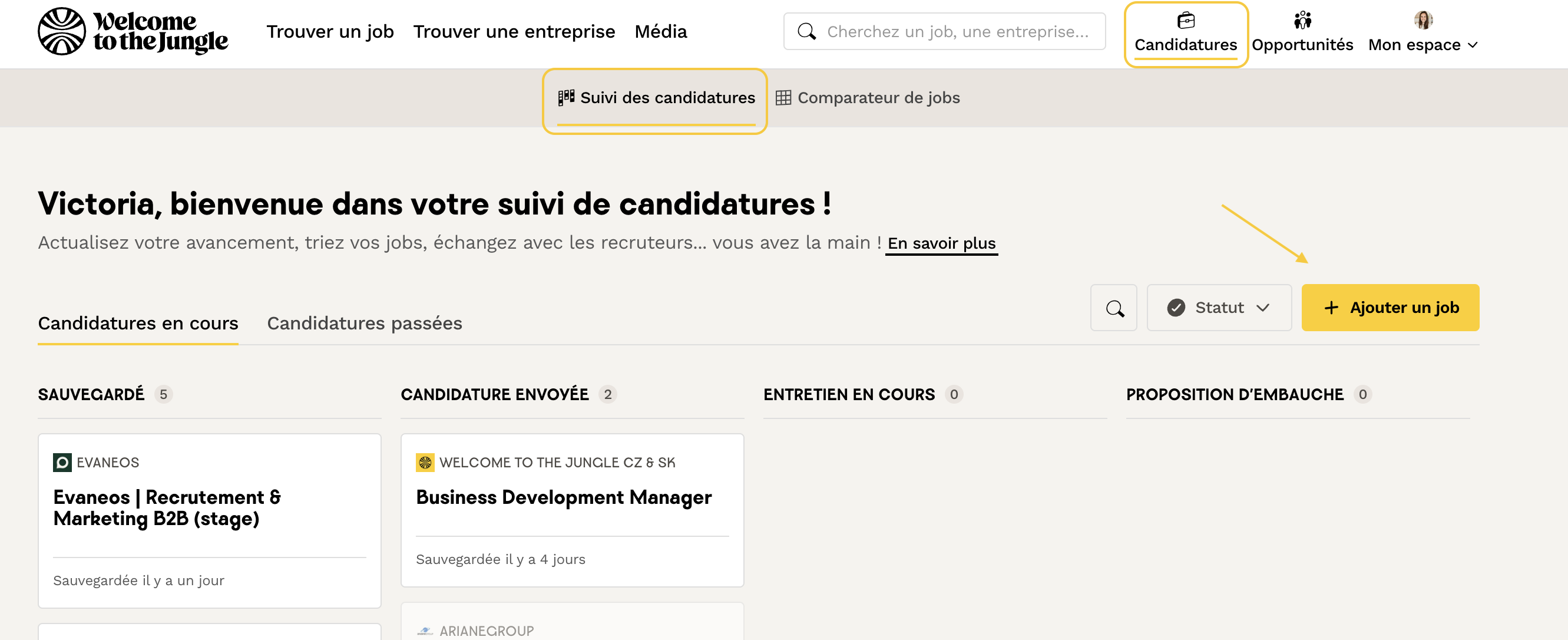
Task: Click the ArianeGroup company logo
Action: (424, 631)
